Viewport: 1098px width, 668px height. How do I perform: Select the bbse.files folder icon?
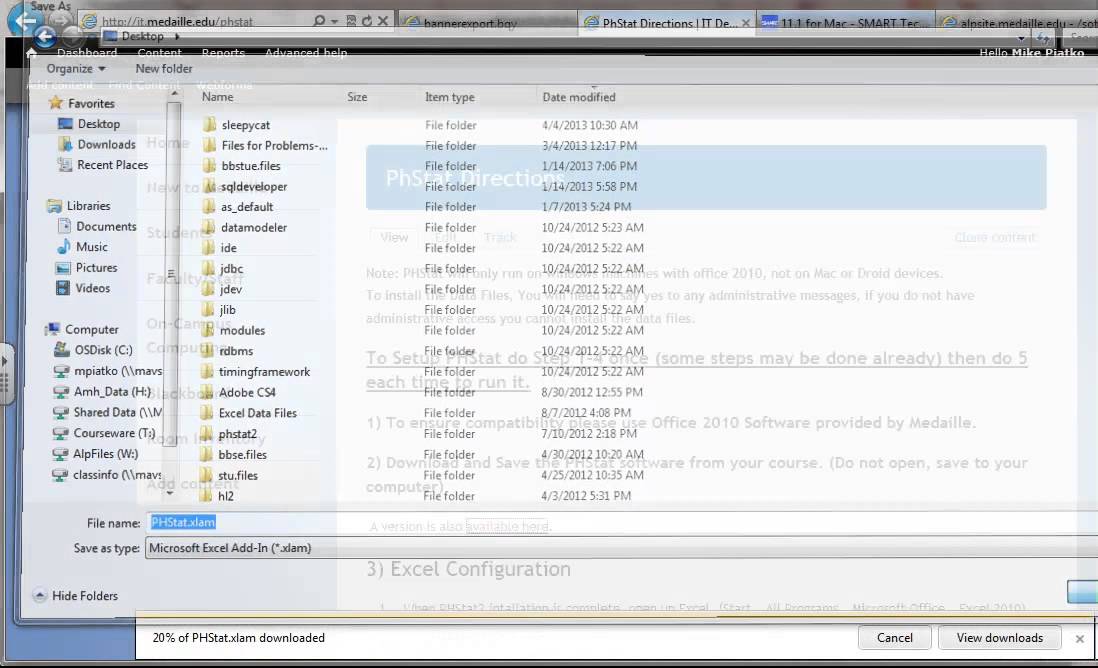[206, 454]
